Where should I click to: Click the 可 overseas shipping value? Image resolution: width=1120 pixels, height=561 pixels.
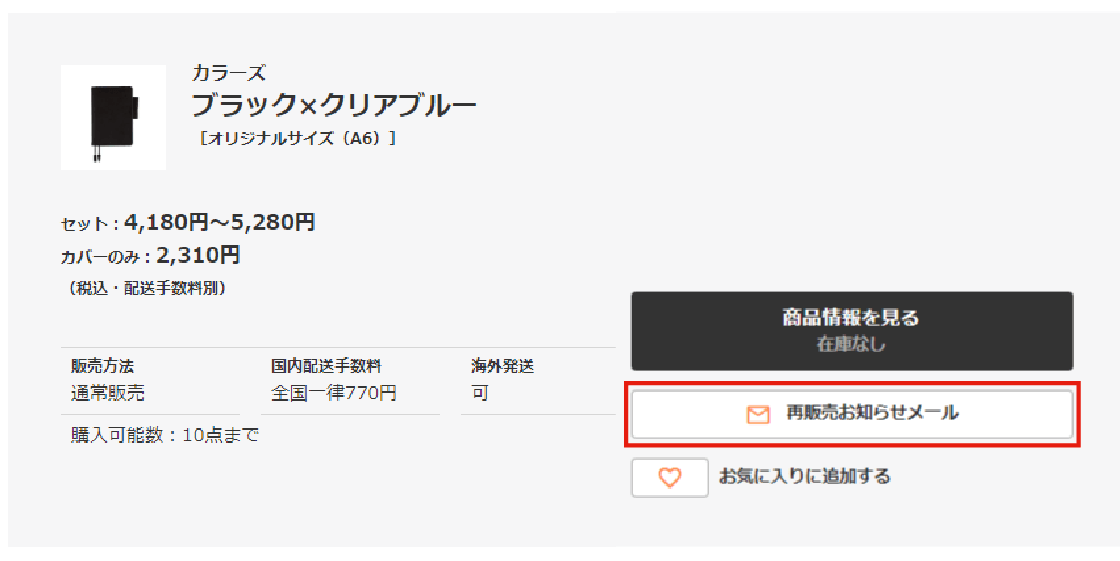pyautogui.click(x=480, y=393)
